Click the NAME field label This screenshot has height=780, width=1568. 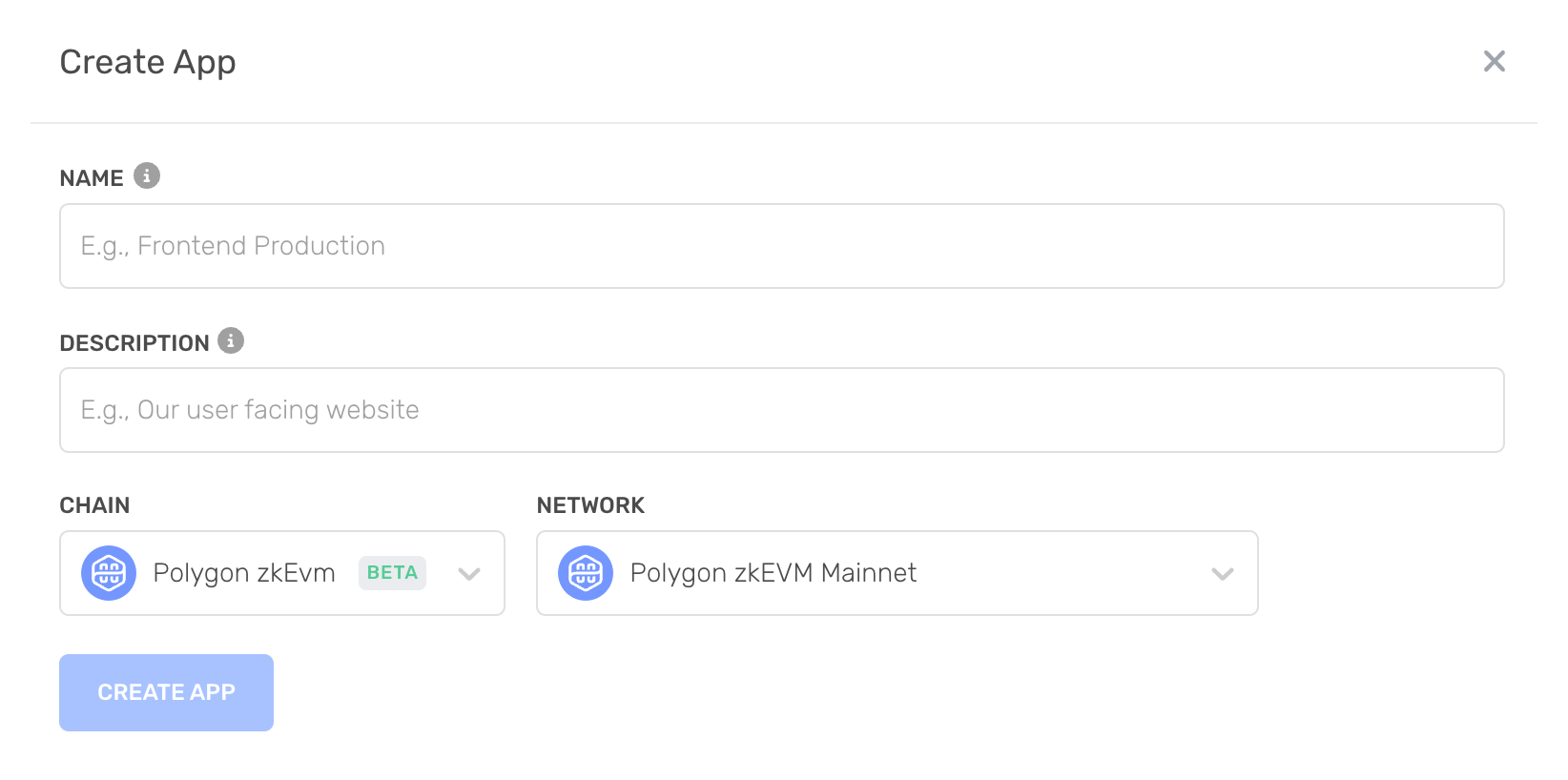[x=92, y=178]
